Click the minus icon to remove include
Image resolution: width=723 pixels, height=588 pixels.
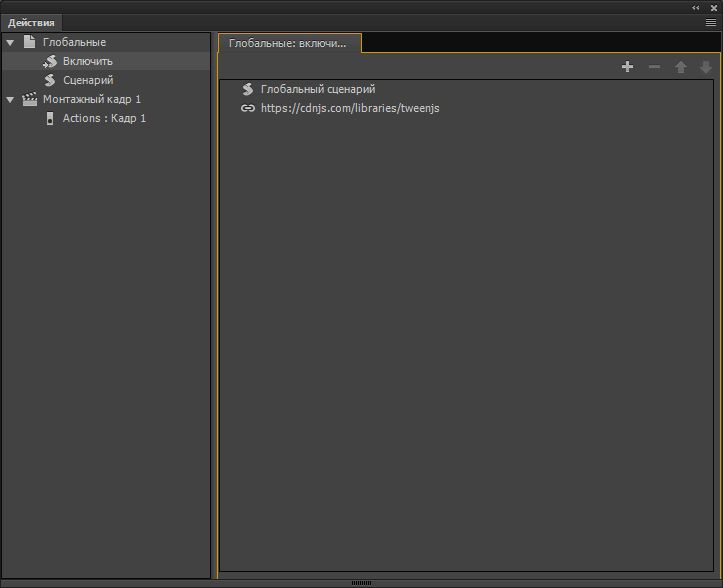coord(654,67)
